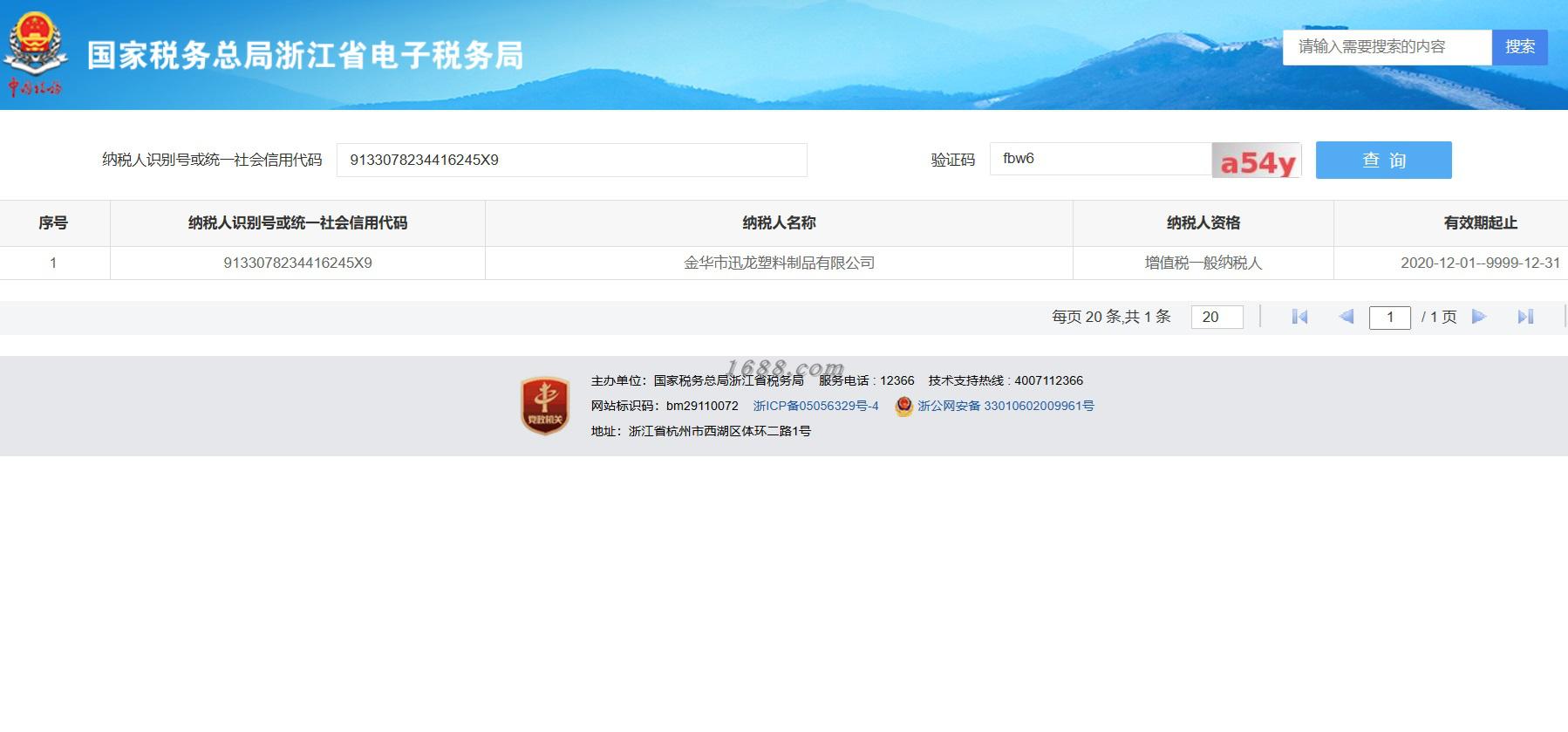Select the cell 9133078234416245X9 in the table
1568x732 pixels.
pos(297,263)
